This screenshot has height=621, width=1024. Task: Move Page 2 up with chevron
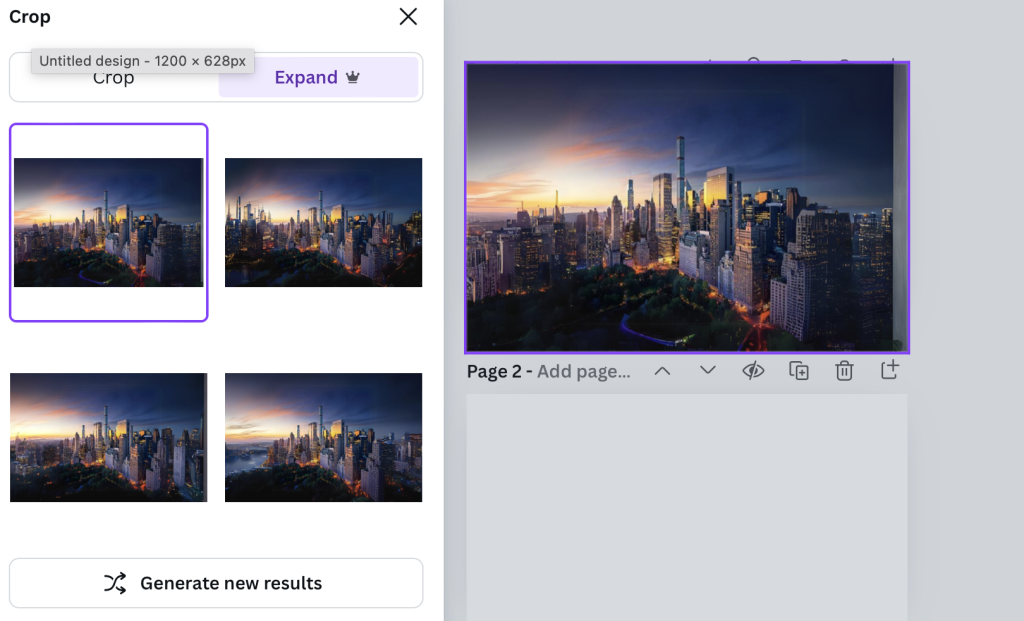coord(662,371)
